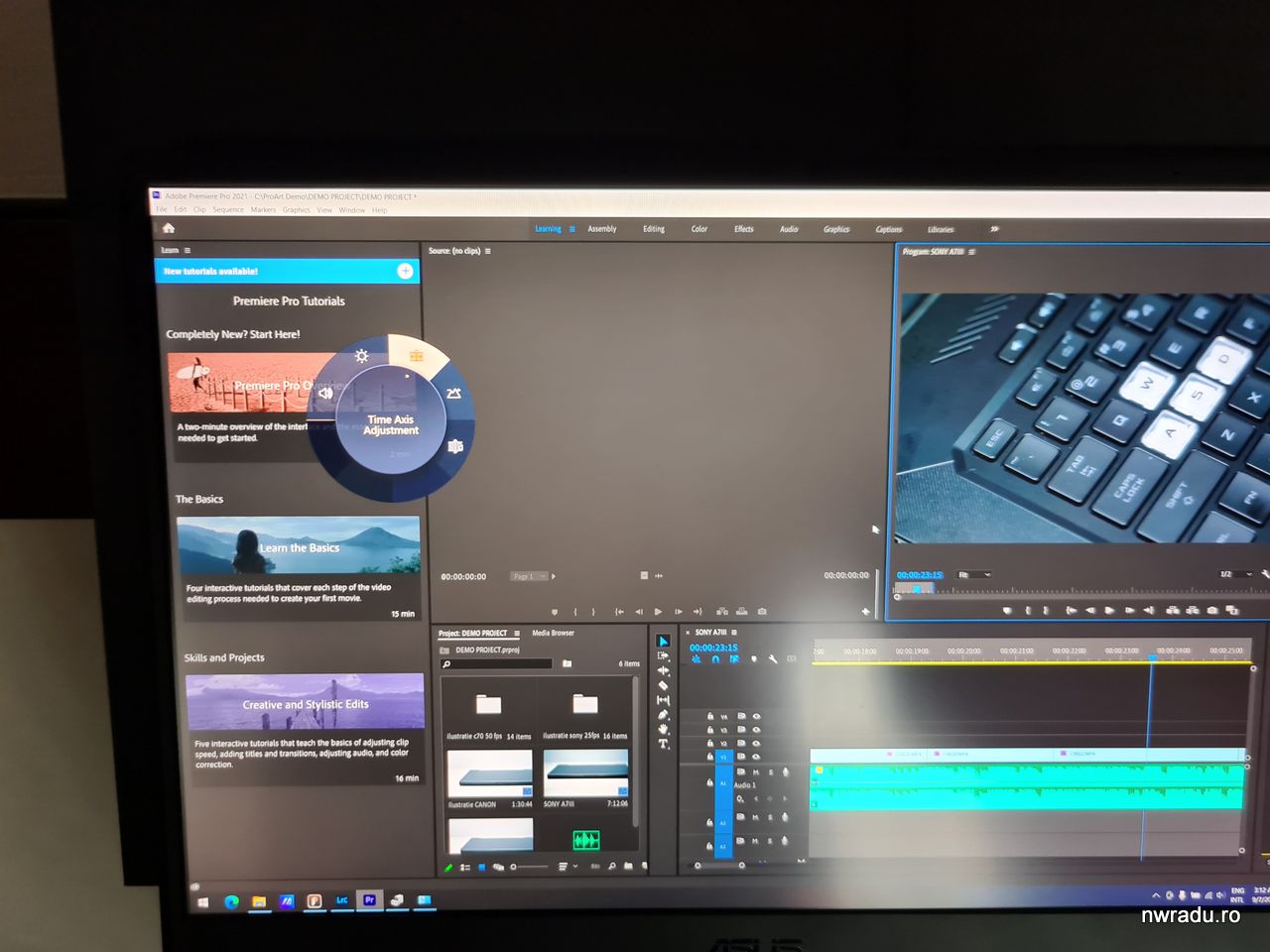This screenshot has width=1270, height=952.
Task: Adjust the Project panel thumbnail zoom slider
Action: tap(531, 867)
